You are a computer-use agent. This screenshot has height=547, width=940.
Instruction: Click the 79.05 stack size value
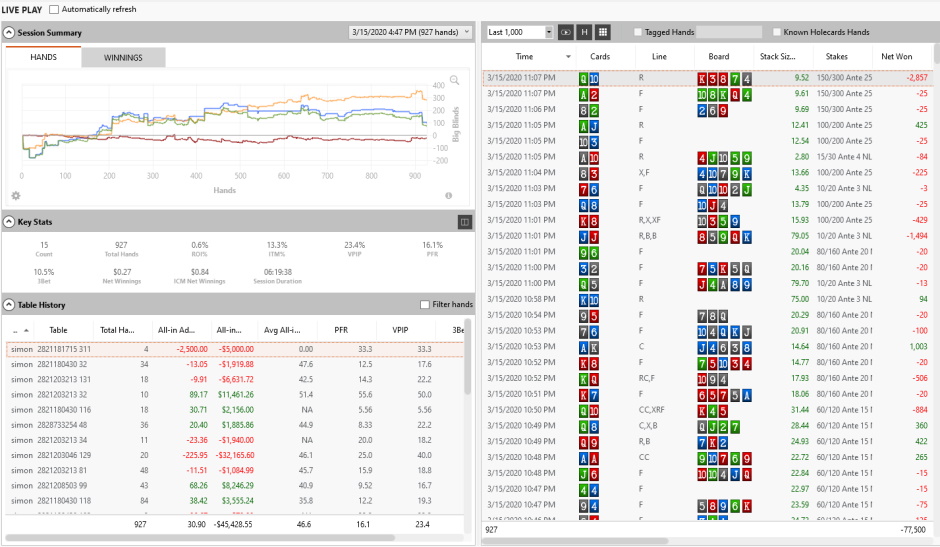[800, 236]
